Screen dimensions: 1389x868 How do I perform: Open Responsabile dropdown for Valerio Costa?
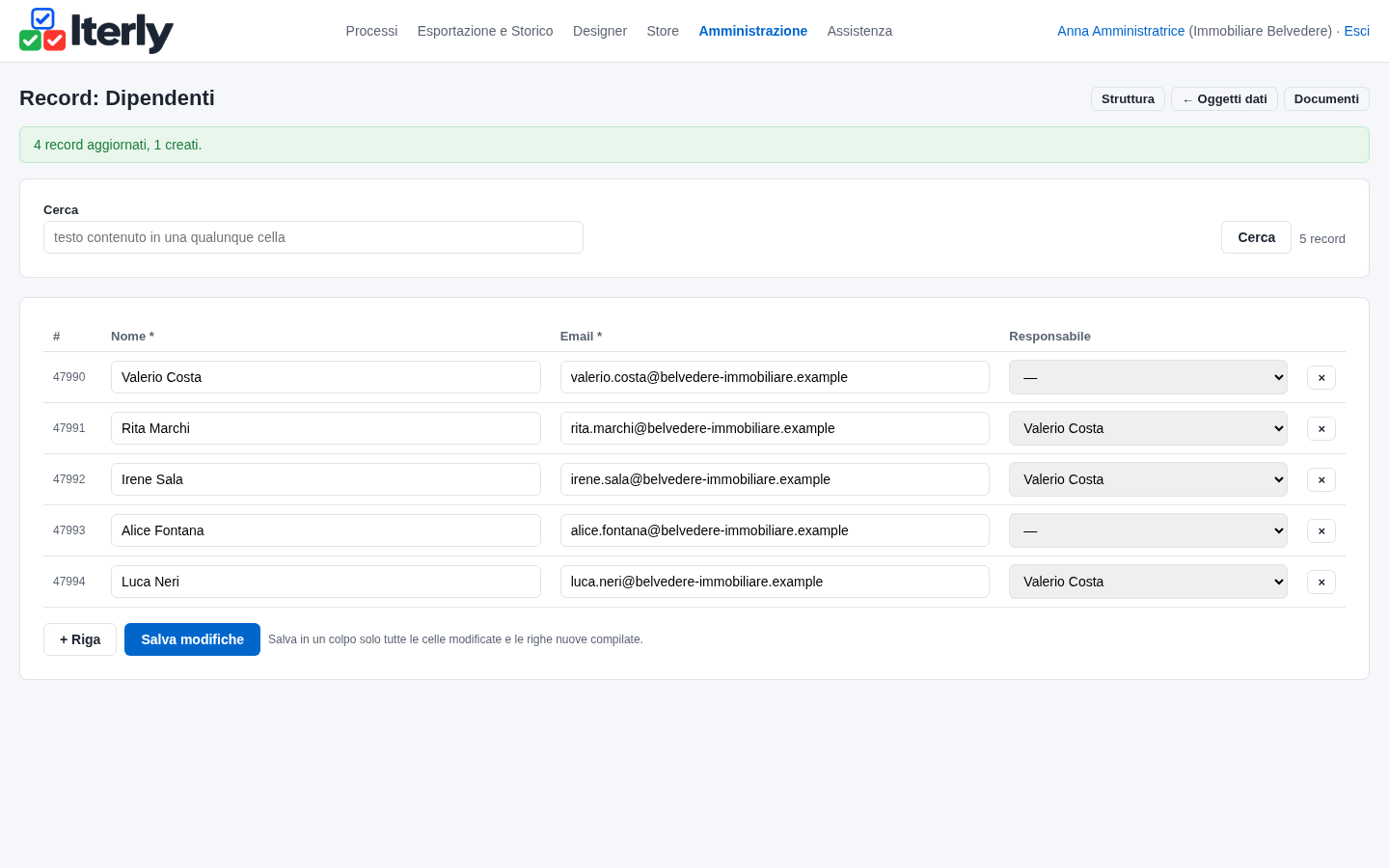[x=1148, y=377]
